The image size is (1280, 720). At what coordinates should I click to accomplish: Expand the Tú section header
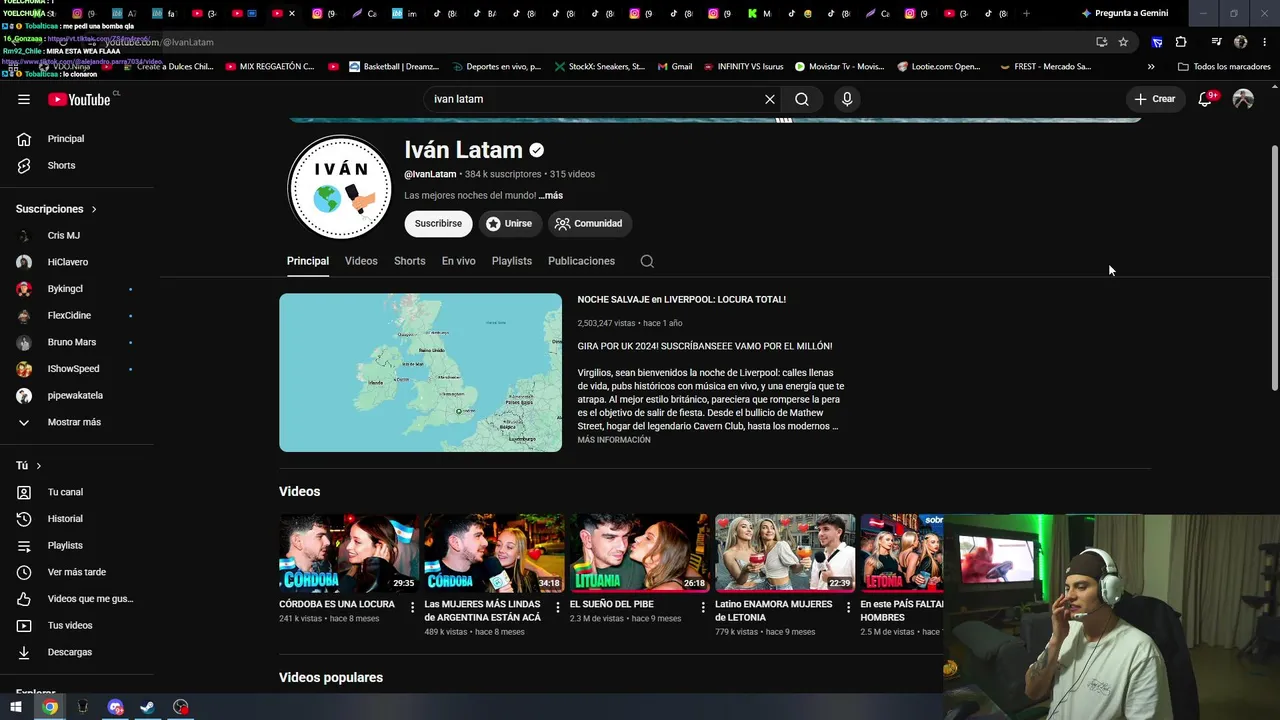(x=28, y=466)
